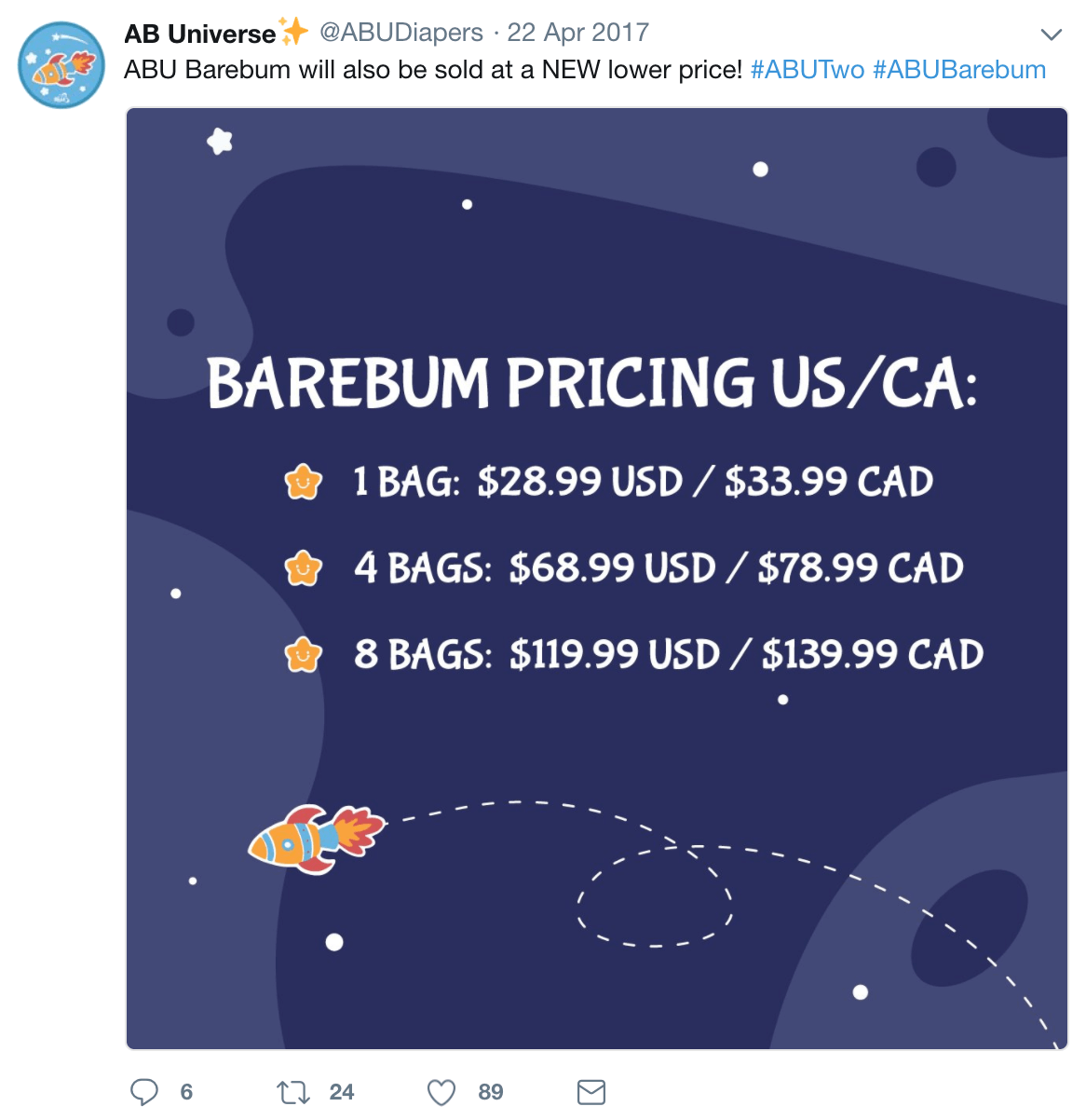Click the Barebum Pricing US/CA headline

pos(592,383)
